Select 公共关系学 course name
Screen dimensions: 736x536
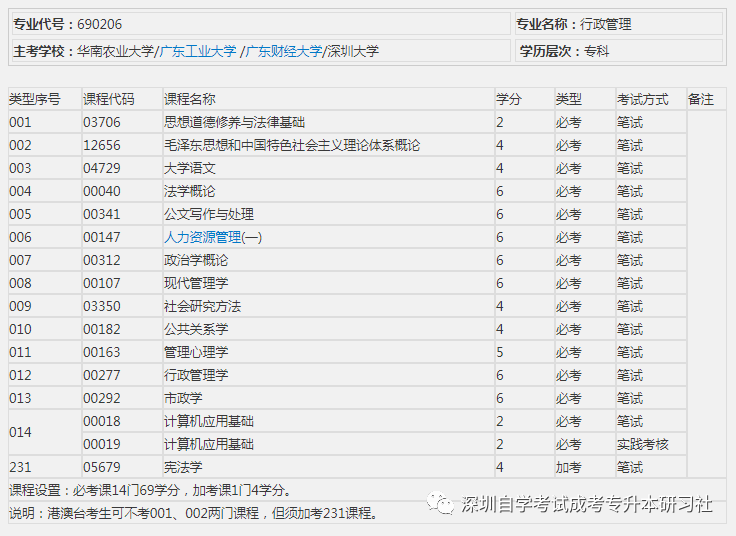pyautogui.click(x=196, y=329)
